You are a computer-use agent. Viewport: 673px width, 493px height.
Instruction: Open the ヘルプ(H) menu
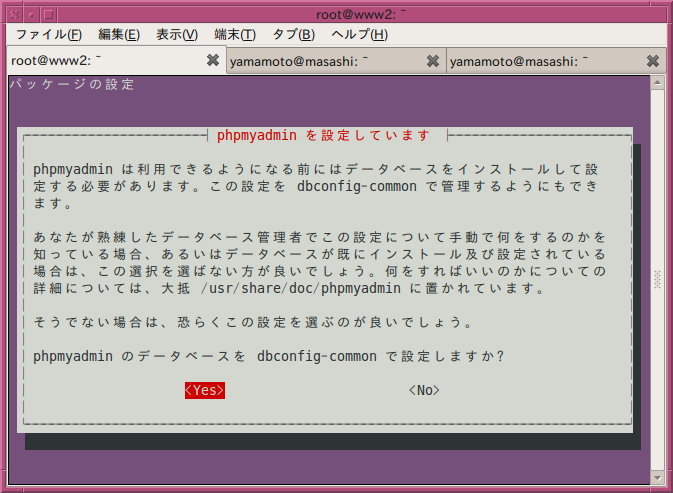point(360,34)
